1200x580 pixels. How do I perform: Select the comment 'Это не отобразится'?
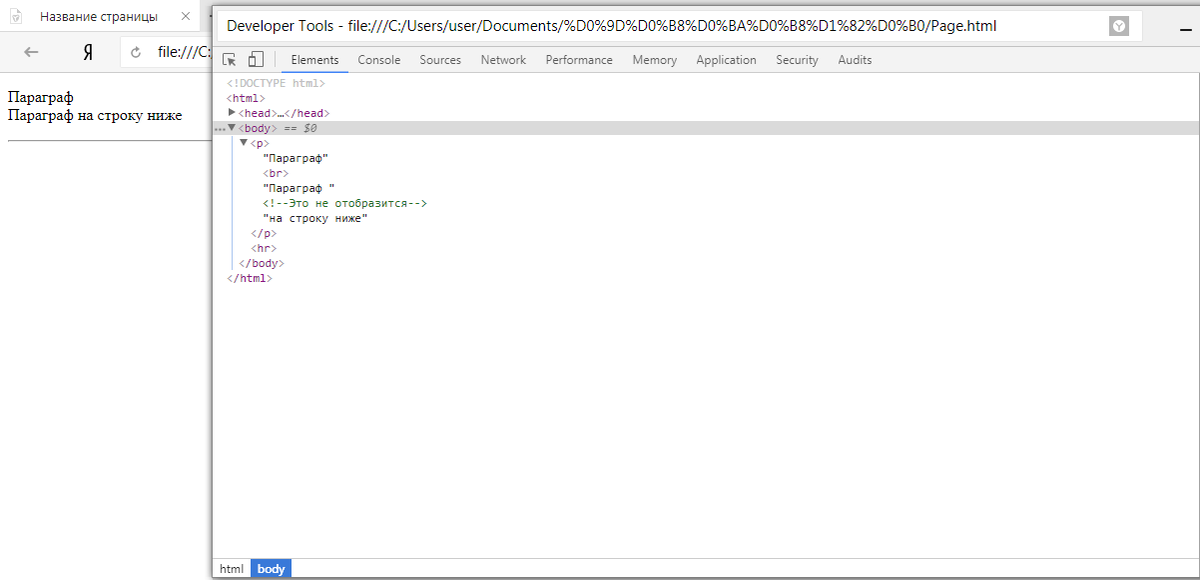coord(345,204)
